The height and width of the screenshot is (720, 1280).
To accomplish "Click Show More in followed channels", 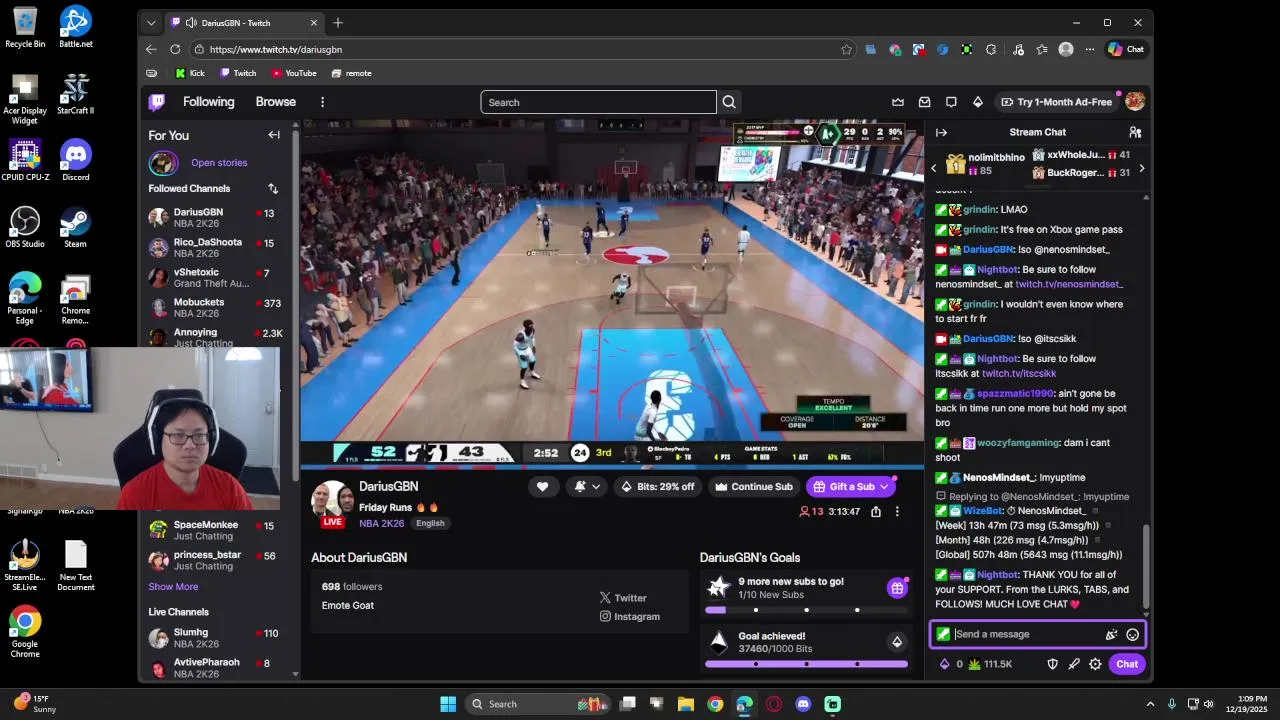I will pyautogui.click(x=173, y=587).
